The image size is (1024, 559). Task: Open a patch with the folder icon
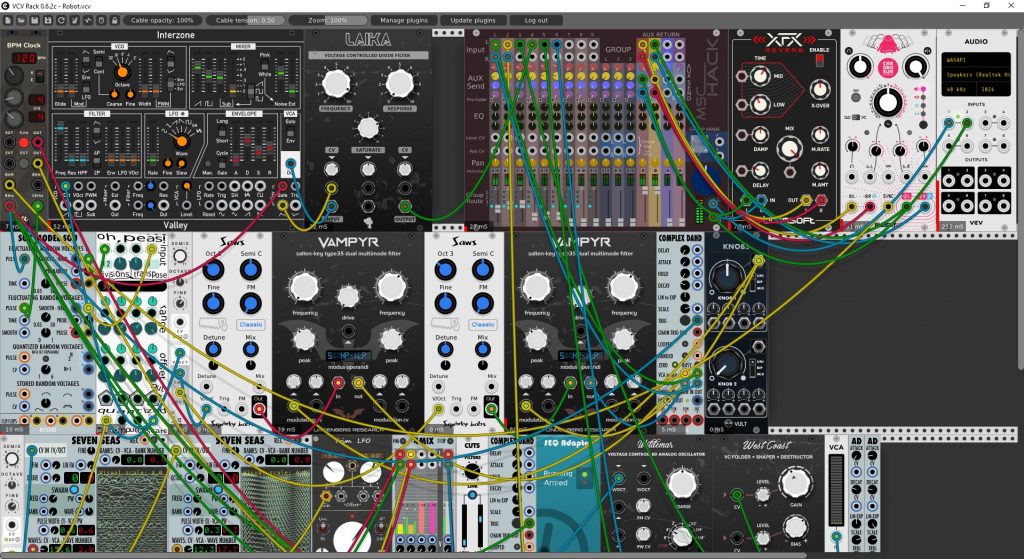(x=22, y=20)
